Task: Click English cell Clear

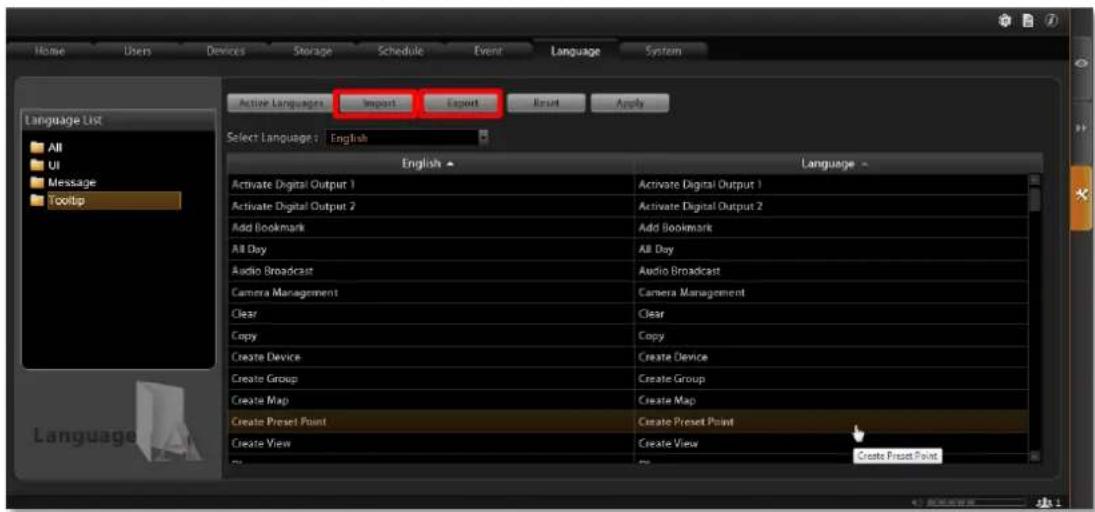Action: click(430, 314)
